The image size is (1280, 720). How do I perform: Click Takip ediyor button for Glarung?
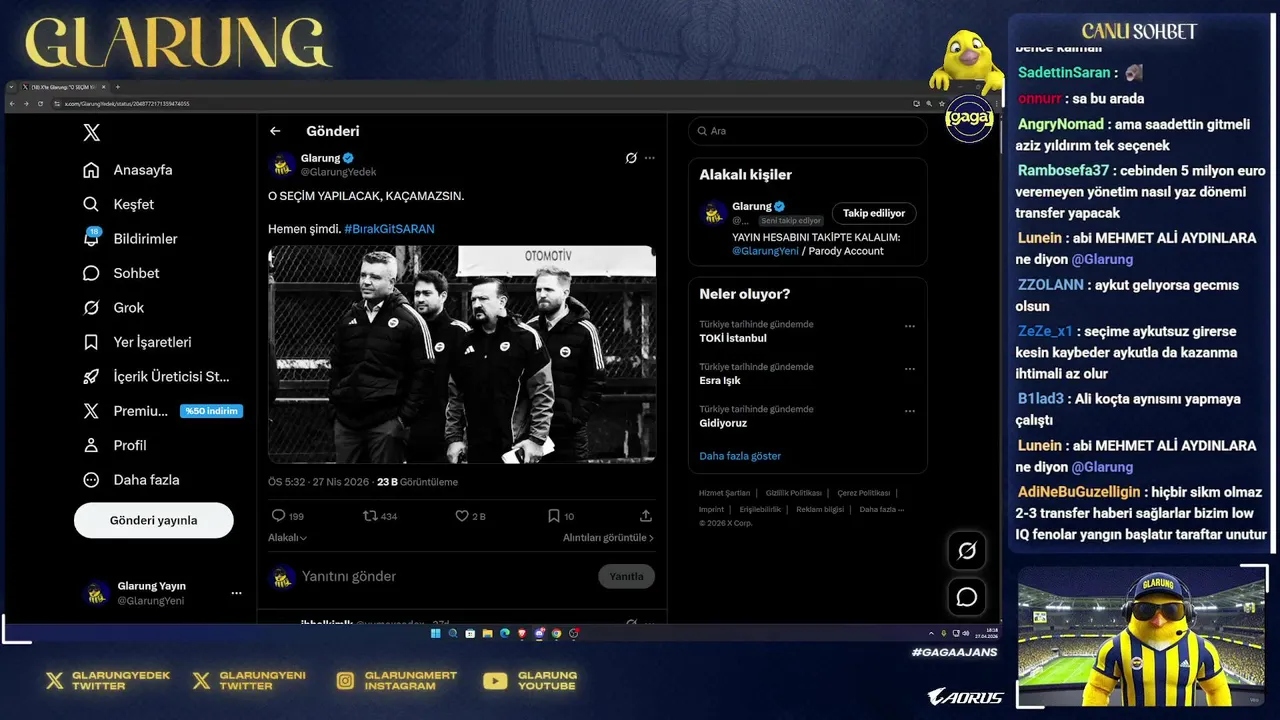[x=874, y=213]
